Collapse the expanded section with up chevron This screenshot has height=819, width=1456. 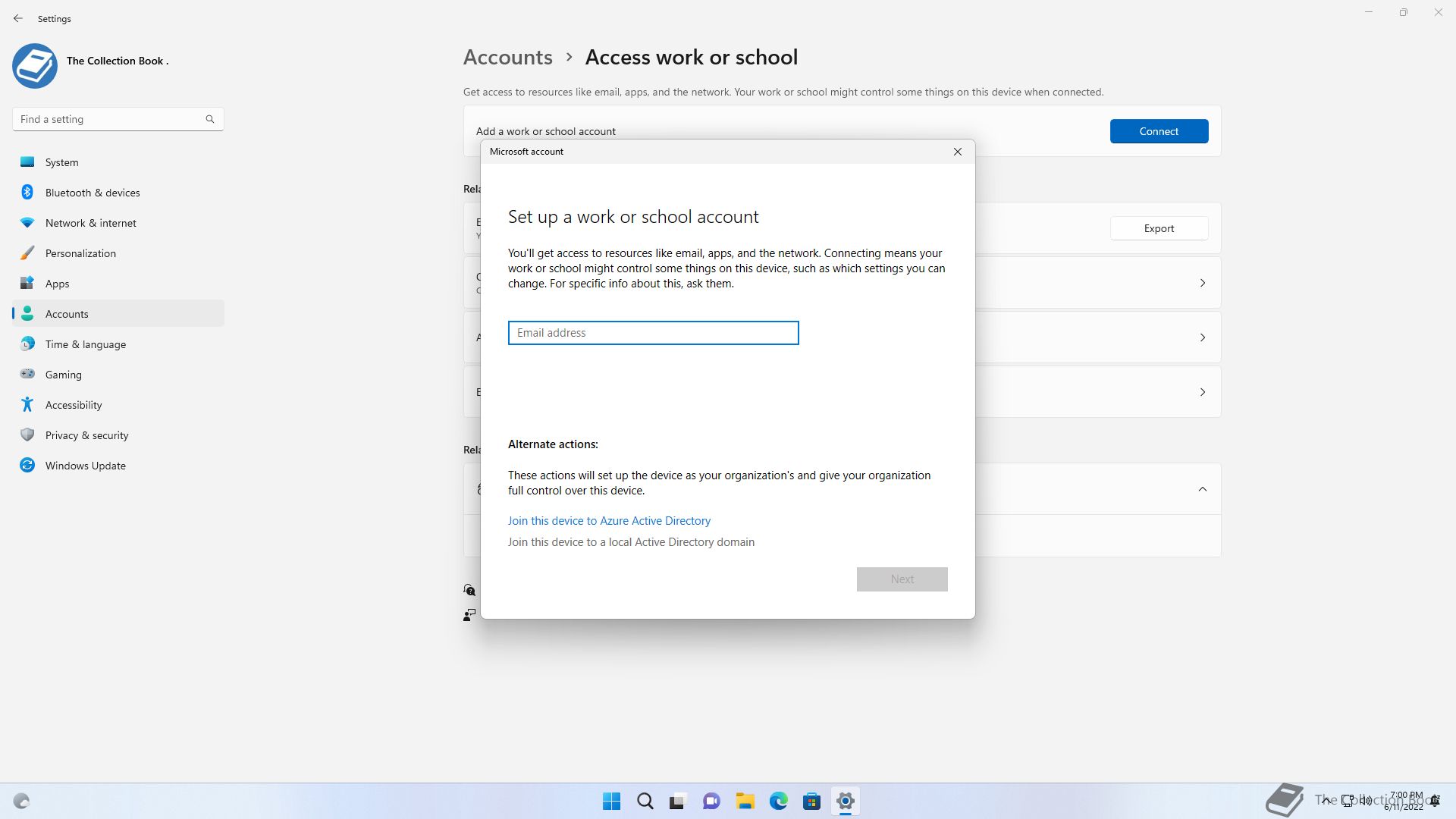(1202, 489)
